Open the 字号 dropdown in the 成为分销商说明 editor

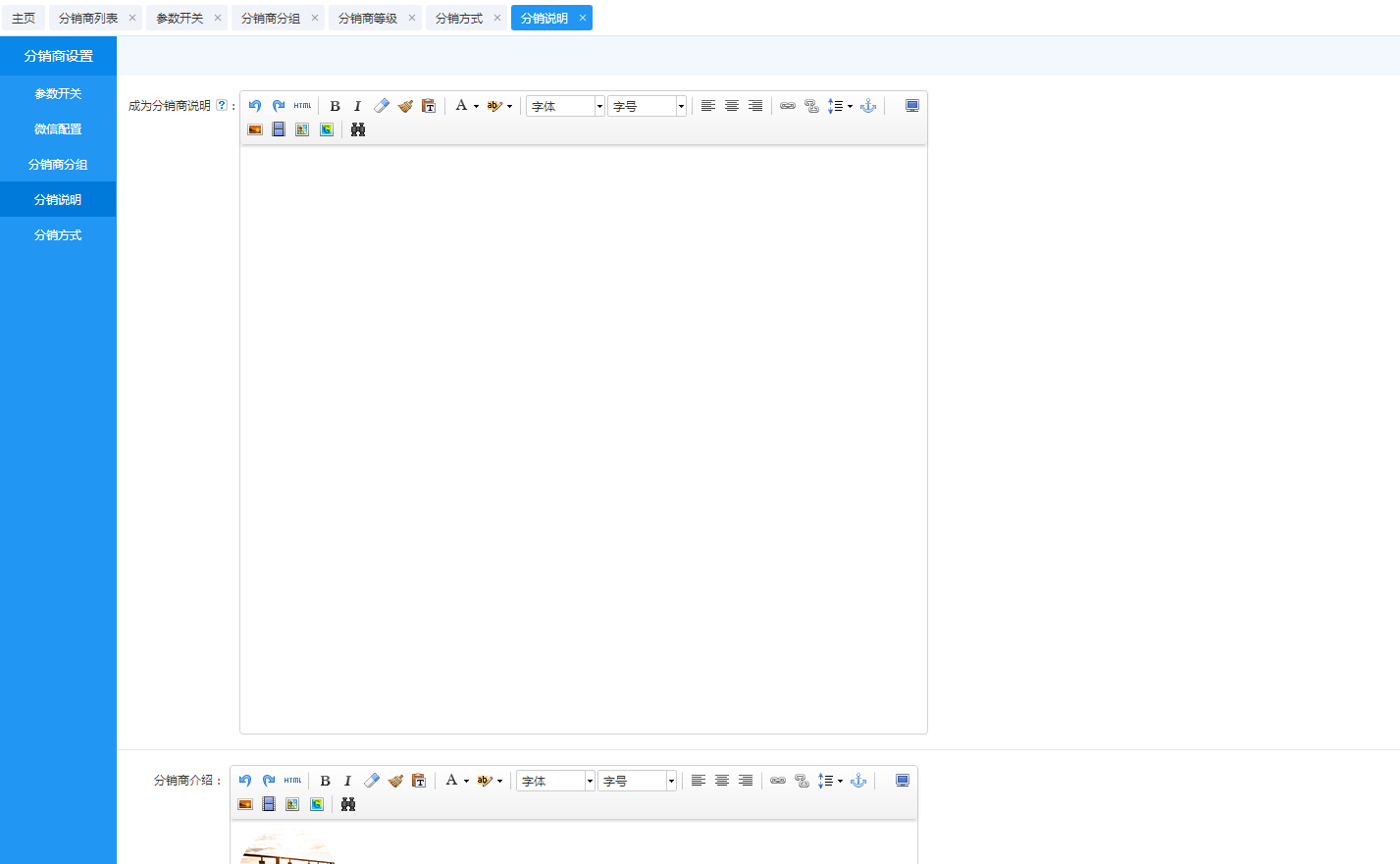pyautogui.click(x=647, y=106)
